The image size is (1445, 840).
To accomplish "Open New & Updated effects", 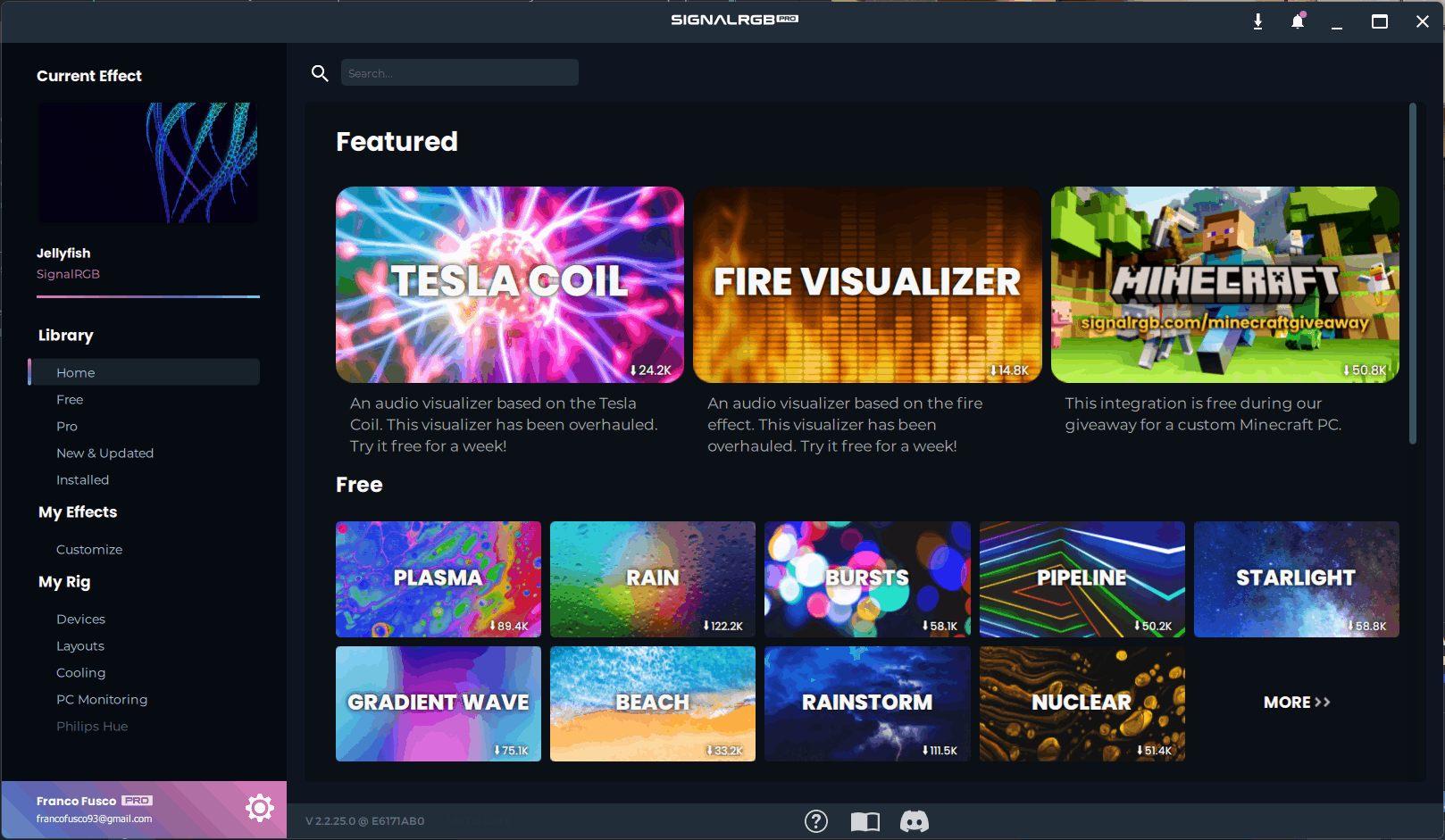I will coord(104,453).
